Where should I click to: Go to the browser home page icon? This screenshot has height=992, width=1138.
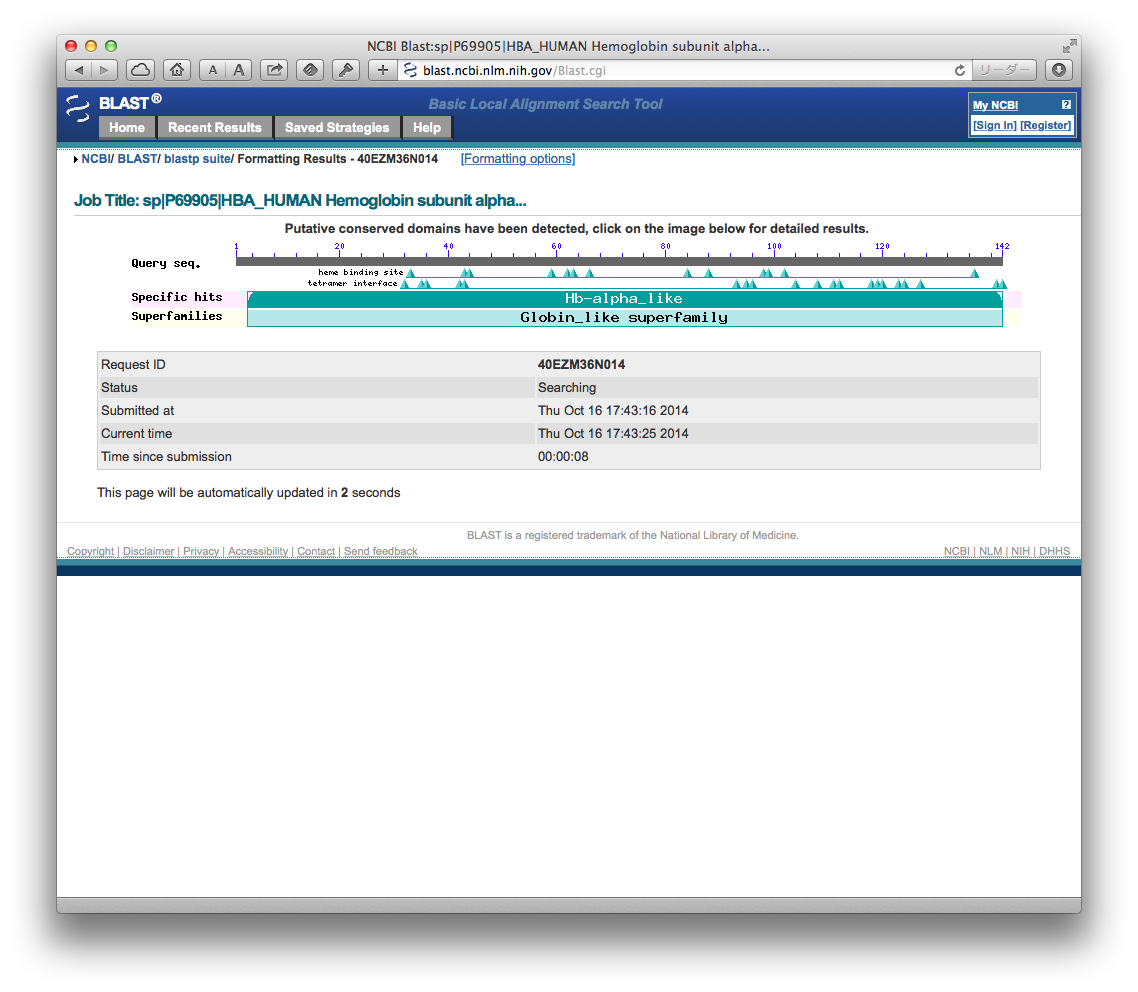(176, 70)
